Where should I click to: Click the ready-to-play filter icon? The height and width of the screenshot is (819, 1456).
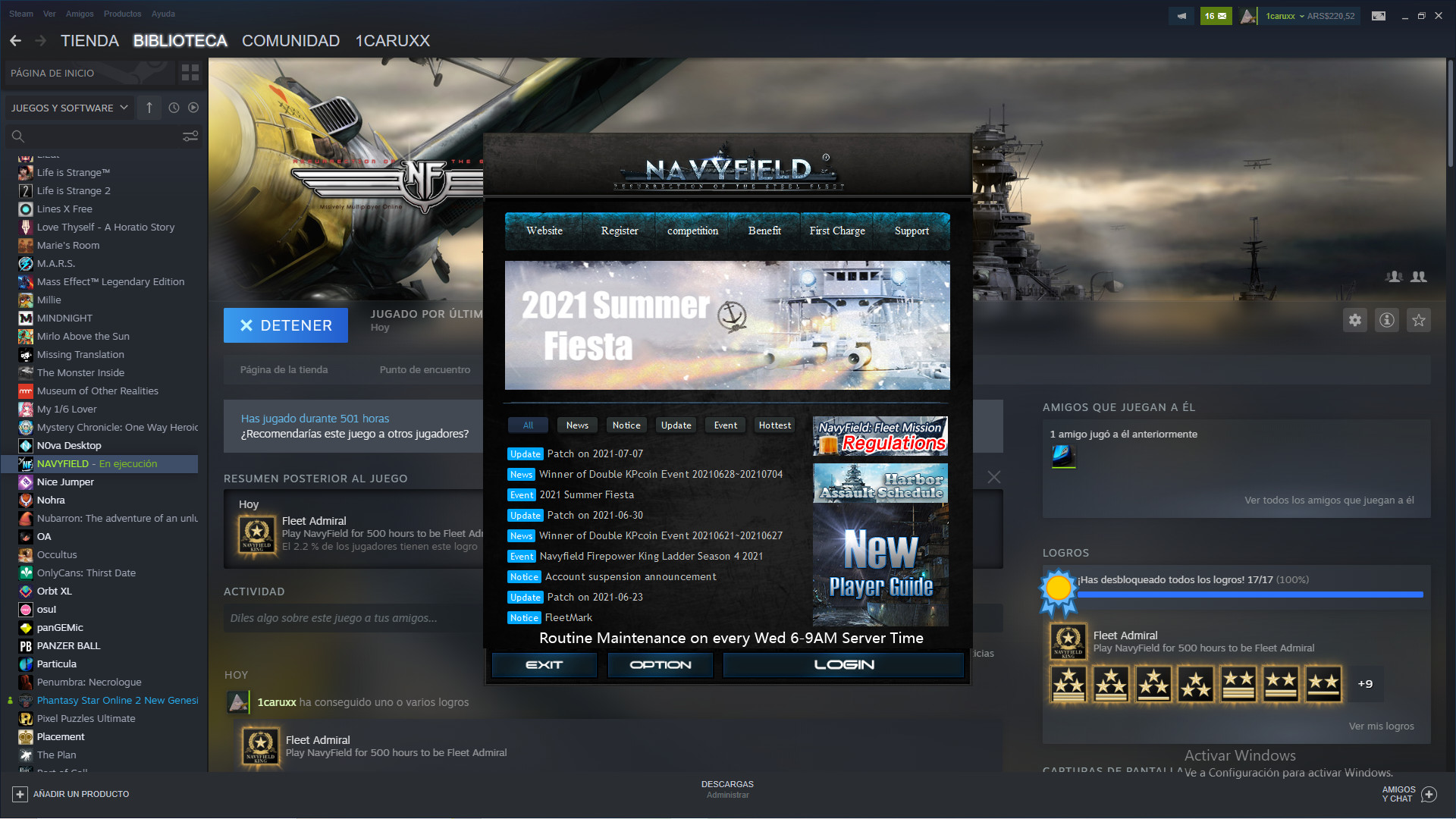coord(193,108)
